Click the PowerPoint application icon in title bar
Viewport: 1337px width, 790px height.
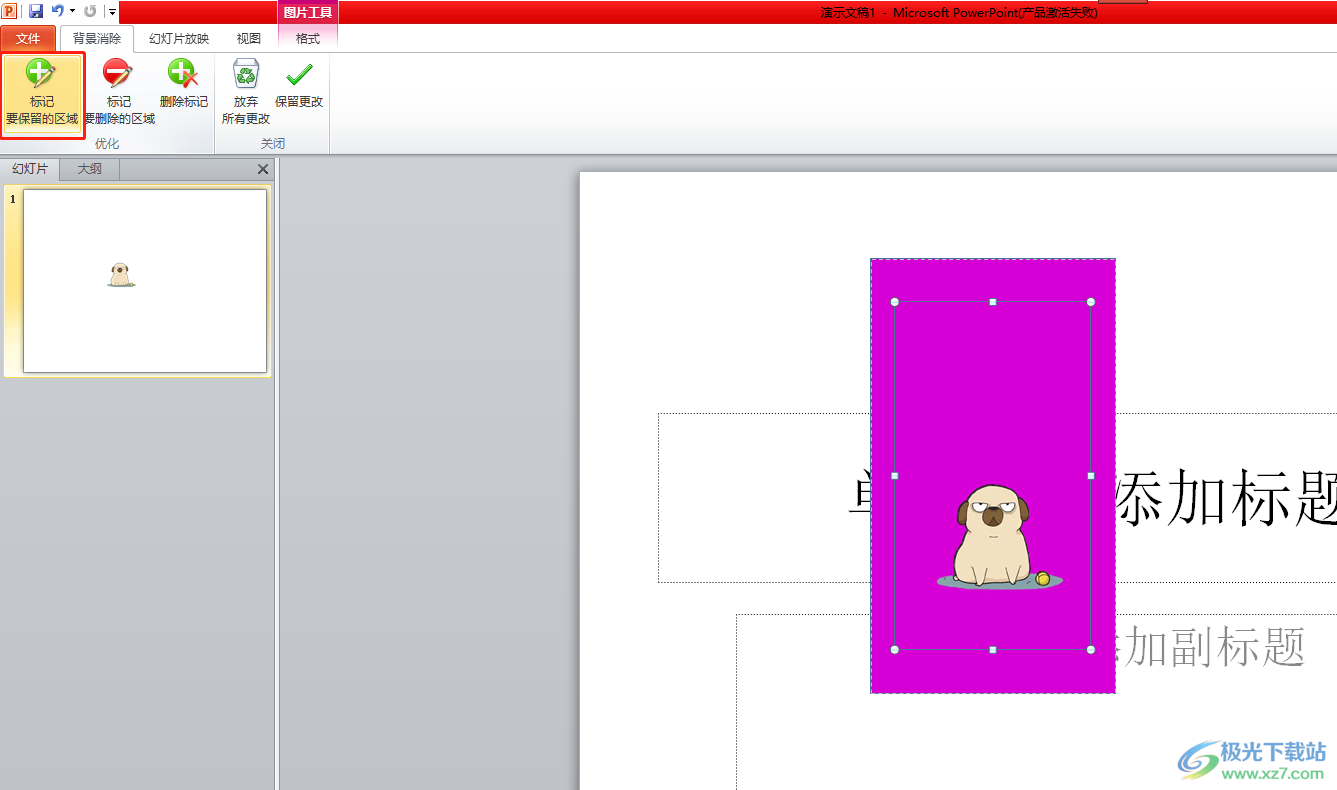pyautogui.click(x=10, y=11)
